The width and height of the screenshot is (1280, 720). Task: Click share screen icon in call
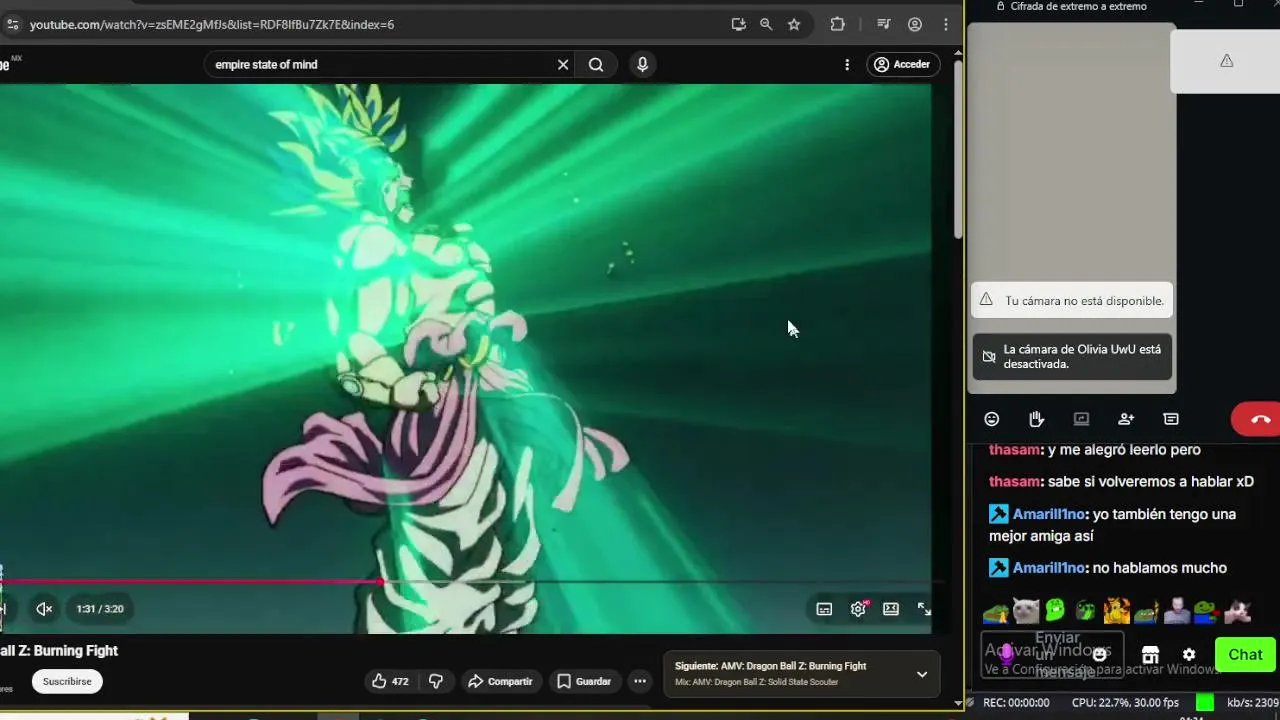point(1081,419)
